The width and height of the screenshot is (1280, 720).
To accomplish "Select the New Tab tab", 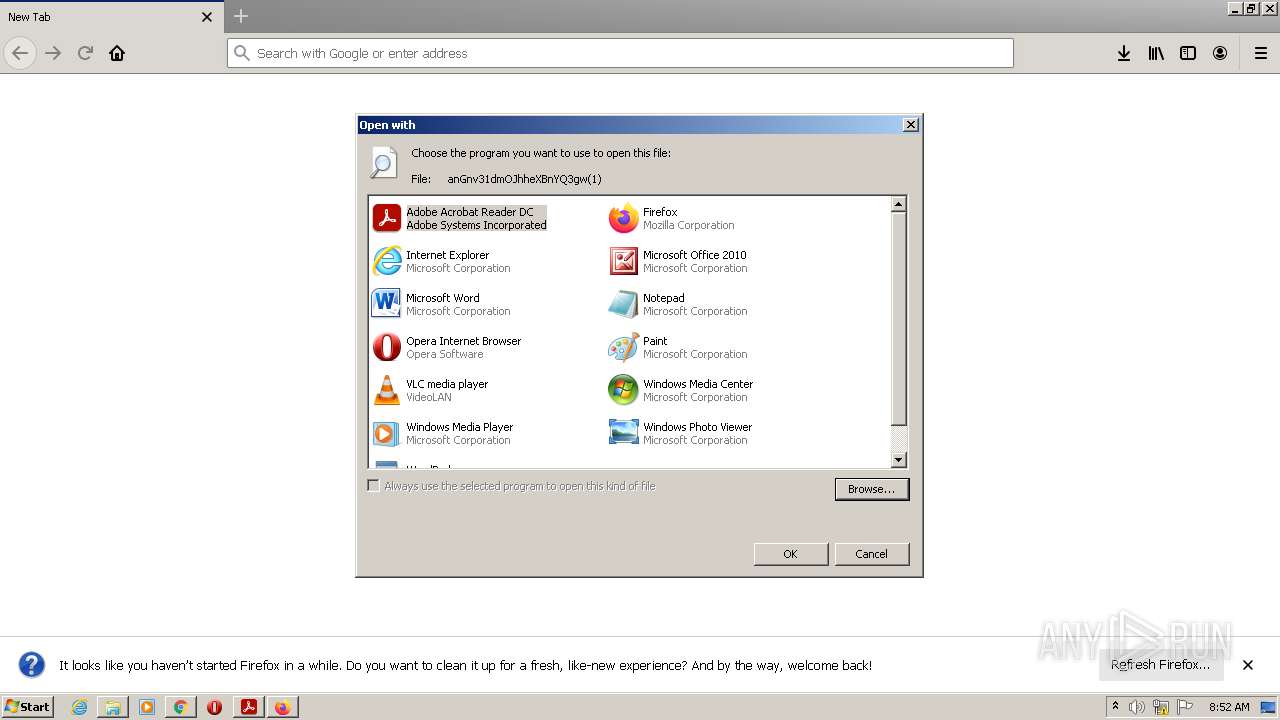I will tap(110, 17).
